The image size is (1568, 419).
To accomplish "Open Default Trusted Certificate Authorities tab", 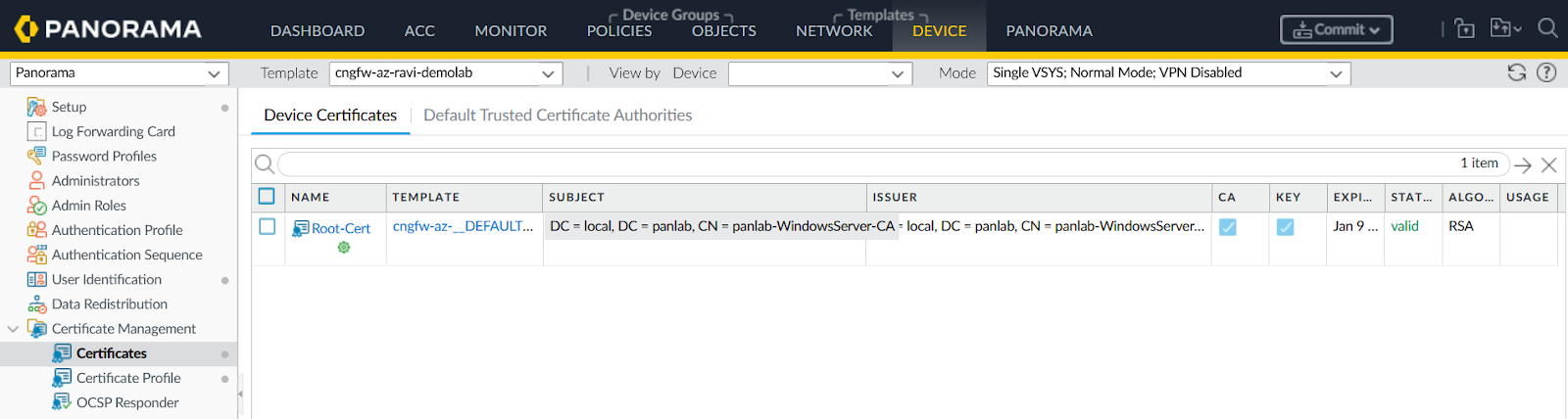I will pyautogui.click(x=558, y=116).
